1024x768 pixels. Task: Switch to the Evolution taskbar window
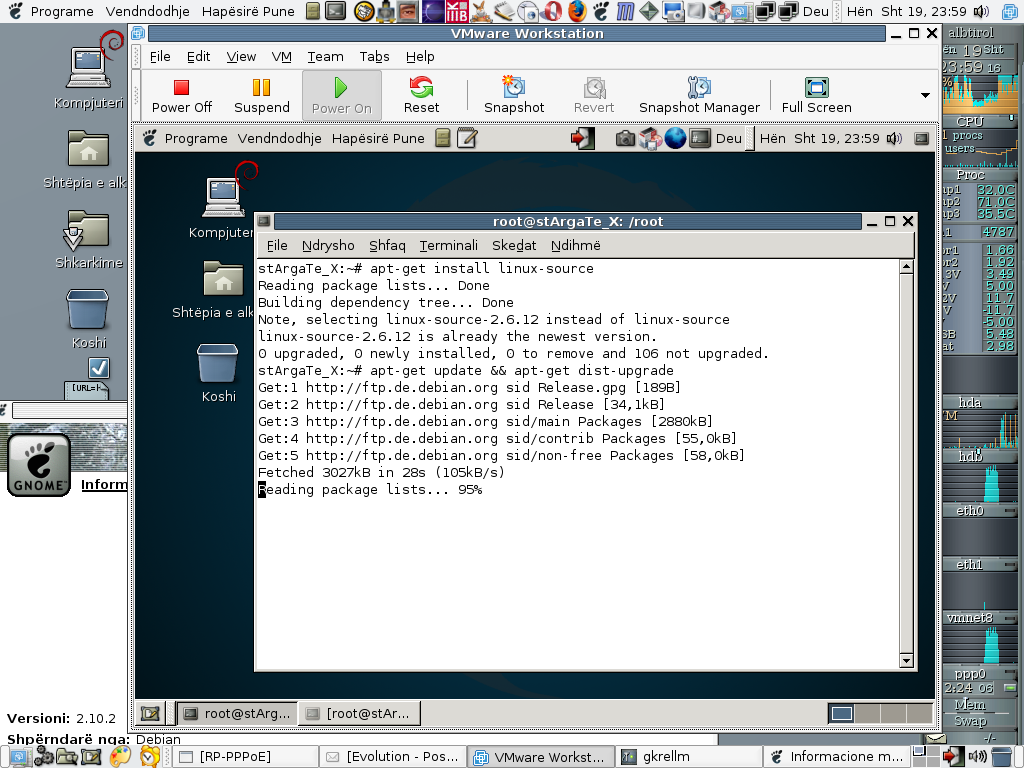394,756
